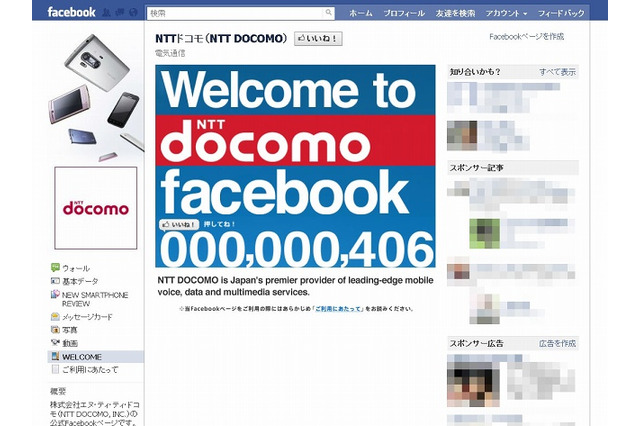Click the いいね！ badge inside the banner
Image resolution: width=640 pixels, height=426 pixels.
pos(179,224)
